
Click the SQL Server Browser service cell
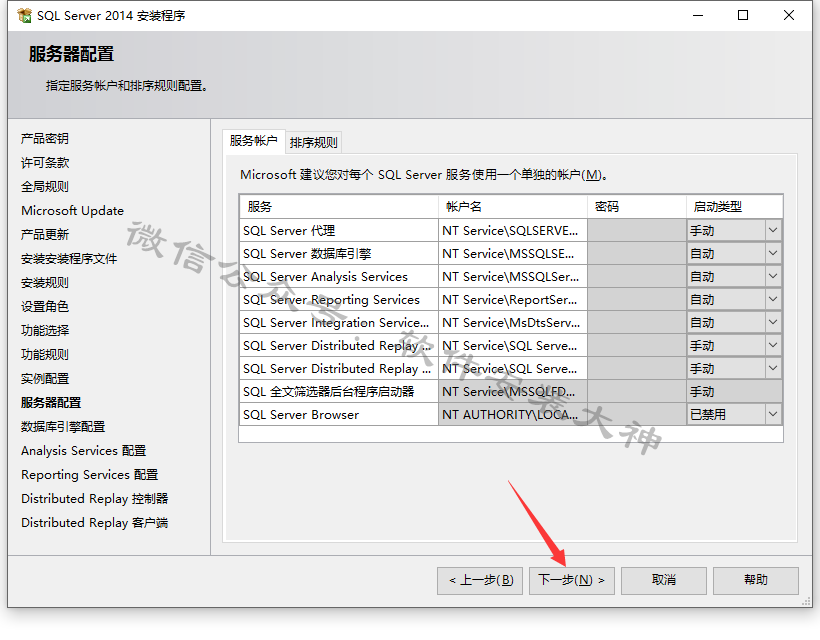(339, 414)
